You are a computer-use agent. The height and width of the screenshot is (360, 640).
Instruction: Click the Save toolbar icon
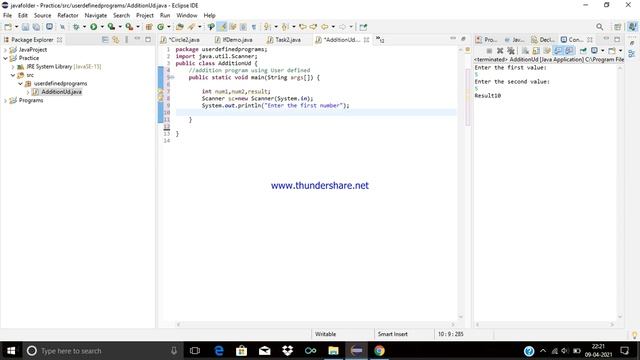coord(25,27)
